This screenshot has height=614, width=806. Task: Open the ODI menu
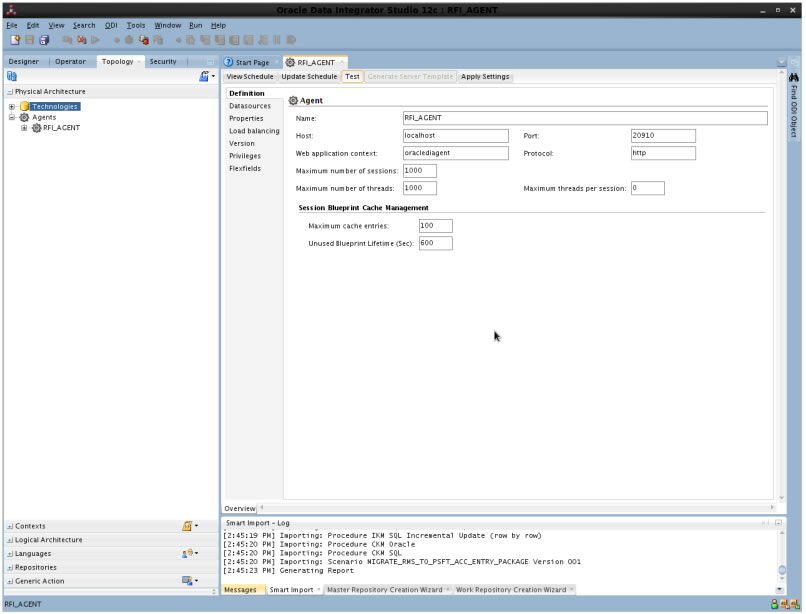(x=111, y=25)
